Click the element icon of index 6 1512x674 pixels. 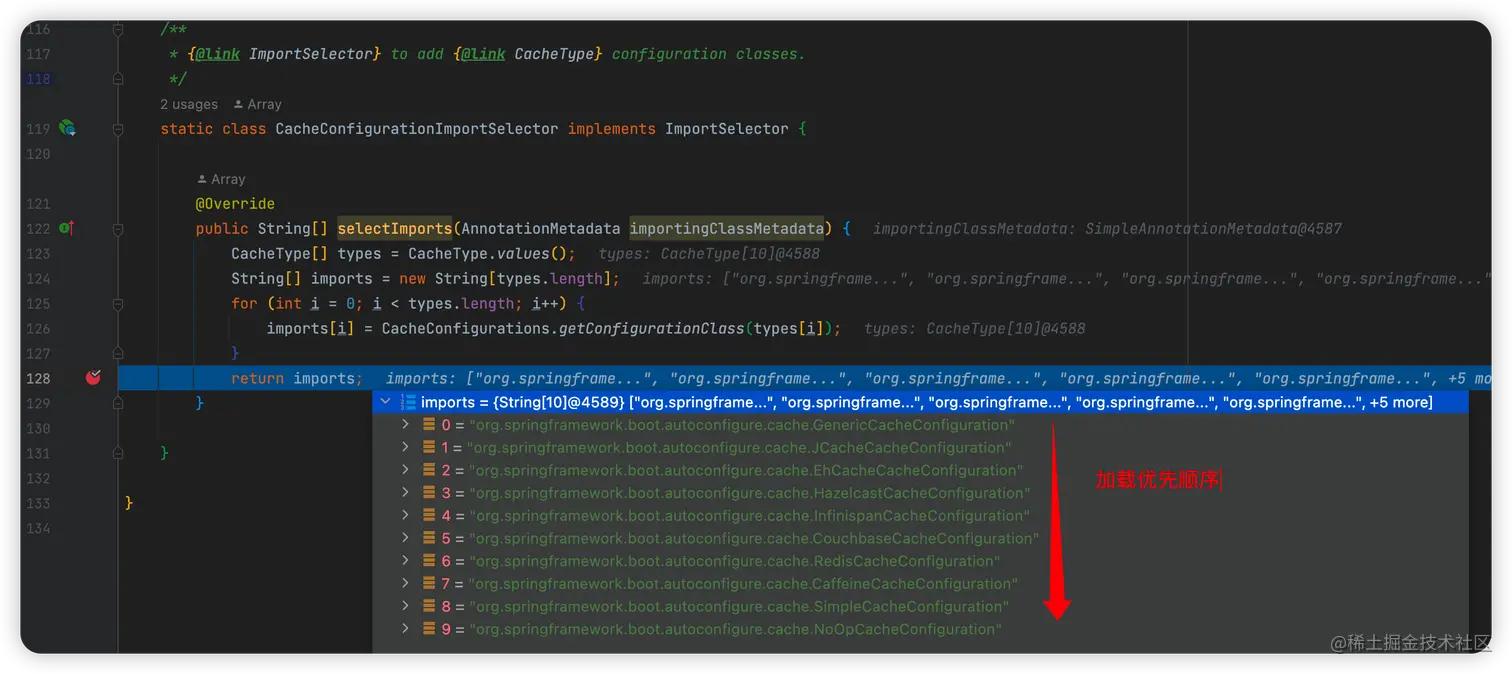(429, 560)
